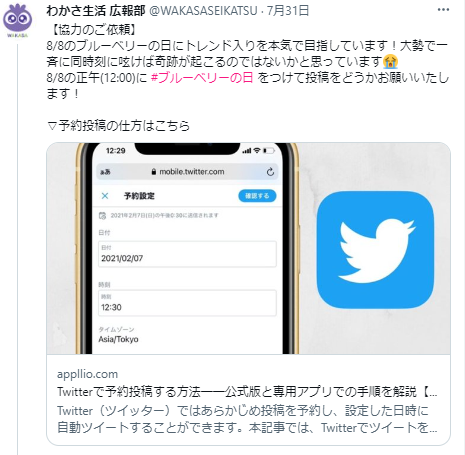
Task: Click the blue 確認する button in phone image
Action: tap(257, 196)
